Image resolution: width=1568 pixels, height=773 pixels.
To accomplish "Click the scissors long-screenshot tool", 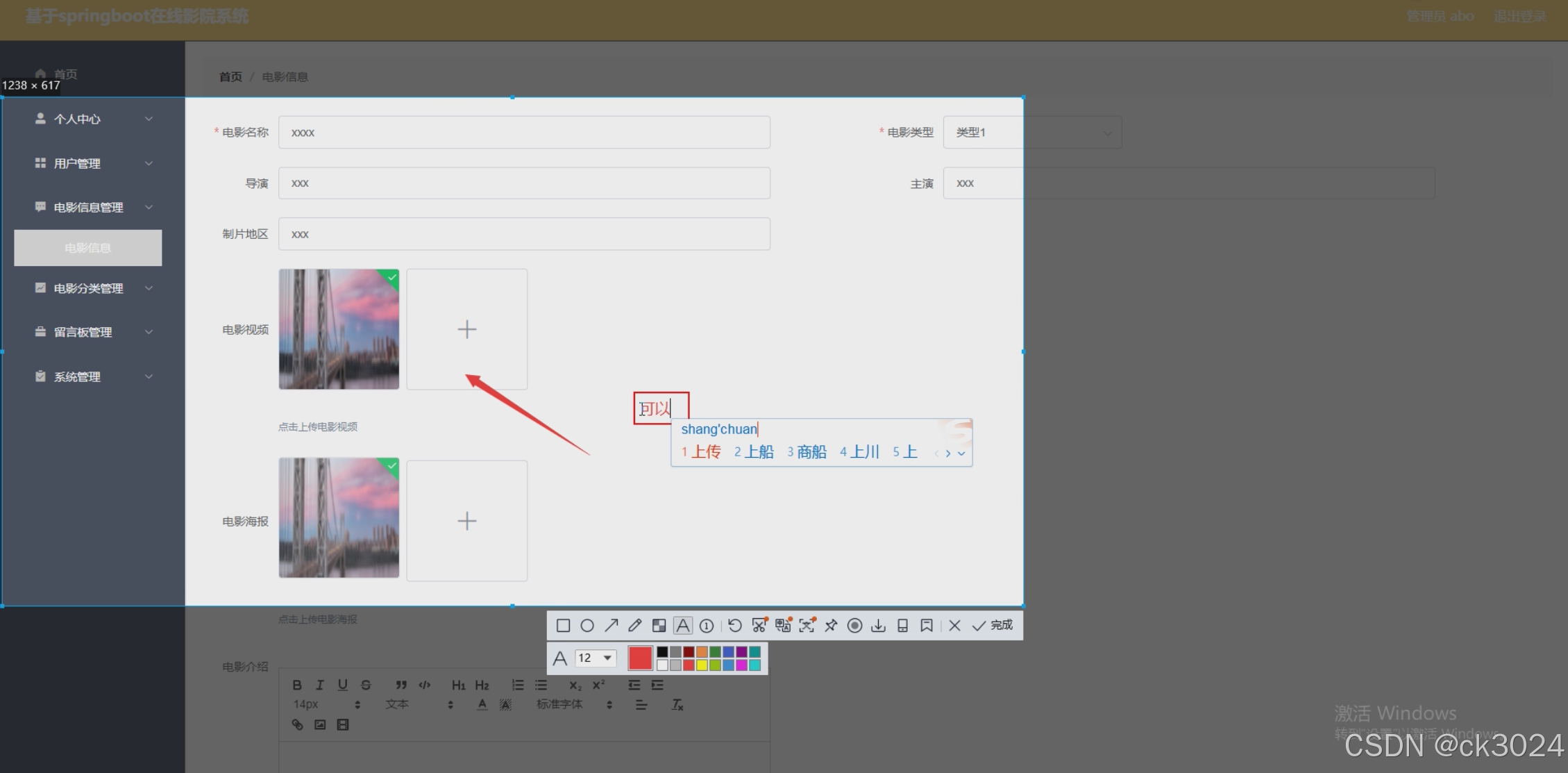I will [x=759, y=625].
